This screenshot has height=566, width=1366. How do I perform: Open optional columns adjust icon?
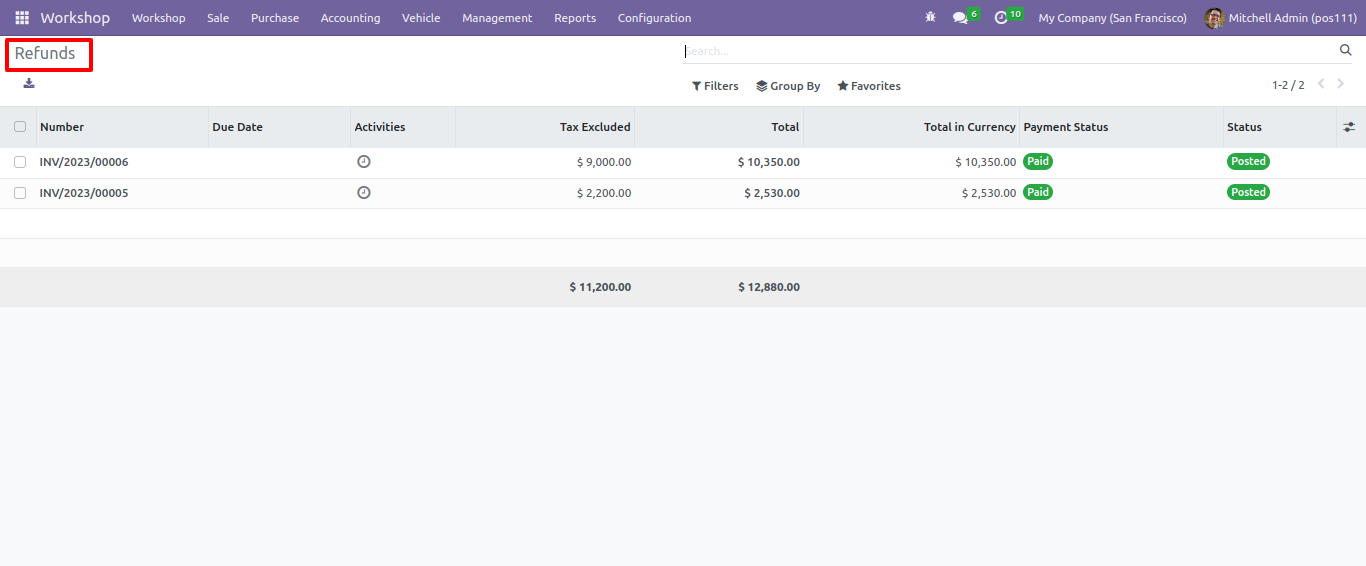tap(1349, 127)
